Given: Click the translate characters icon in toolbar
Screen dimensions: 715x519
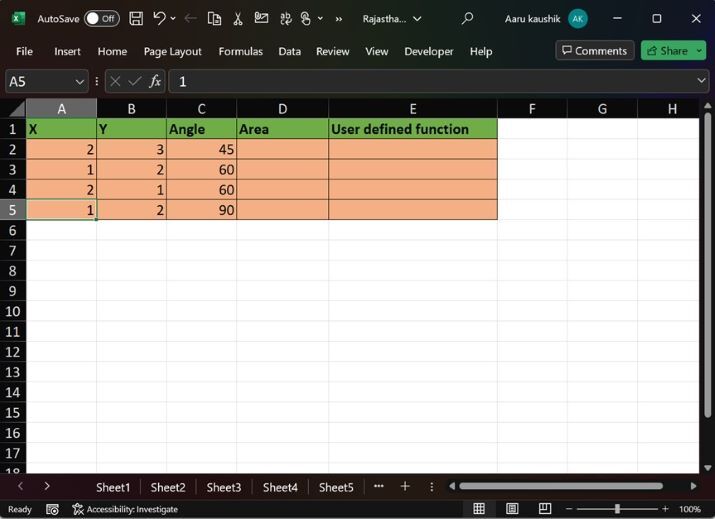Looking at the screenshot, I should 285,19.
